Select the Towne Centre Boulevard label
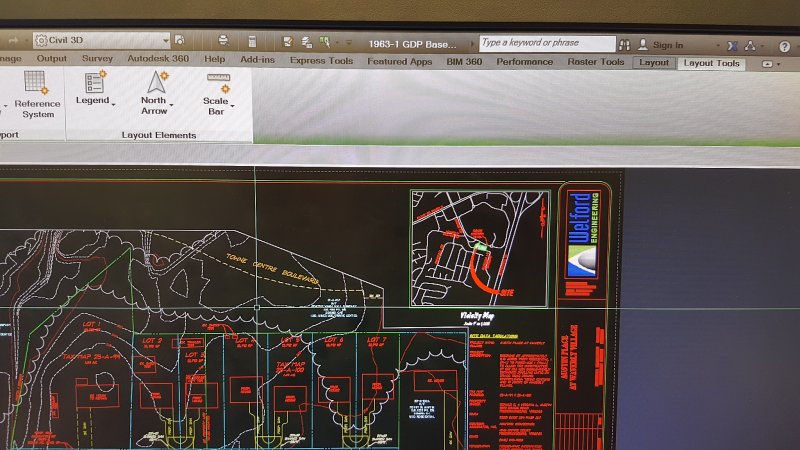Image resolution: width=800 pixels, height=450 pixels. coord(272,268)
